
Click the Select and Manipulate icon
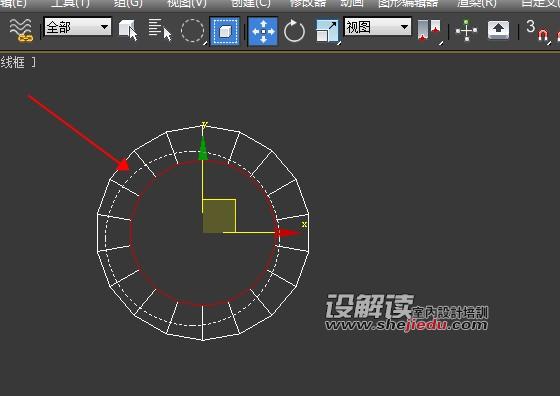point(466,30)
